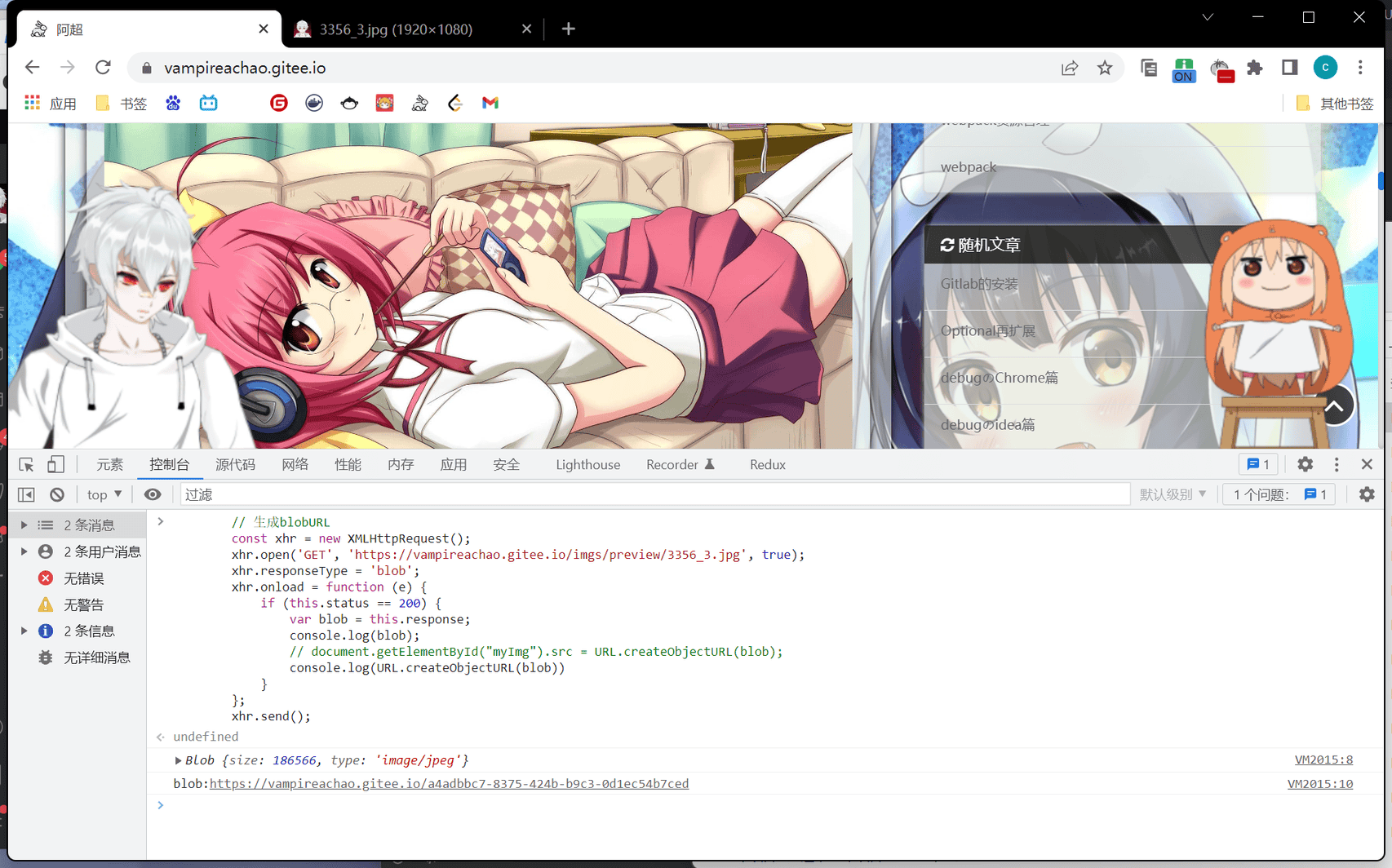Clear the console with the clear icon

tap(57, 494)
